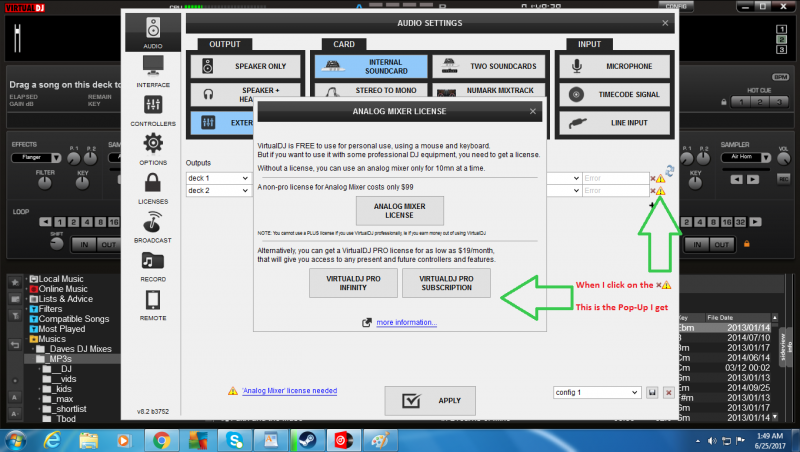Add Timecode Signal input

point(614,94)
